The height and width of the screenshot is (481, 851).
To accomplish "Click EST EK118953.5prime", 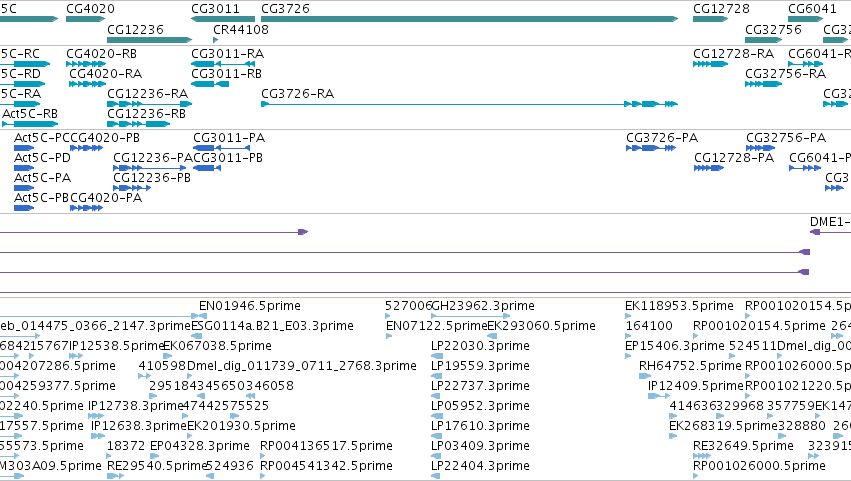I will 679,306.
